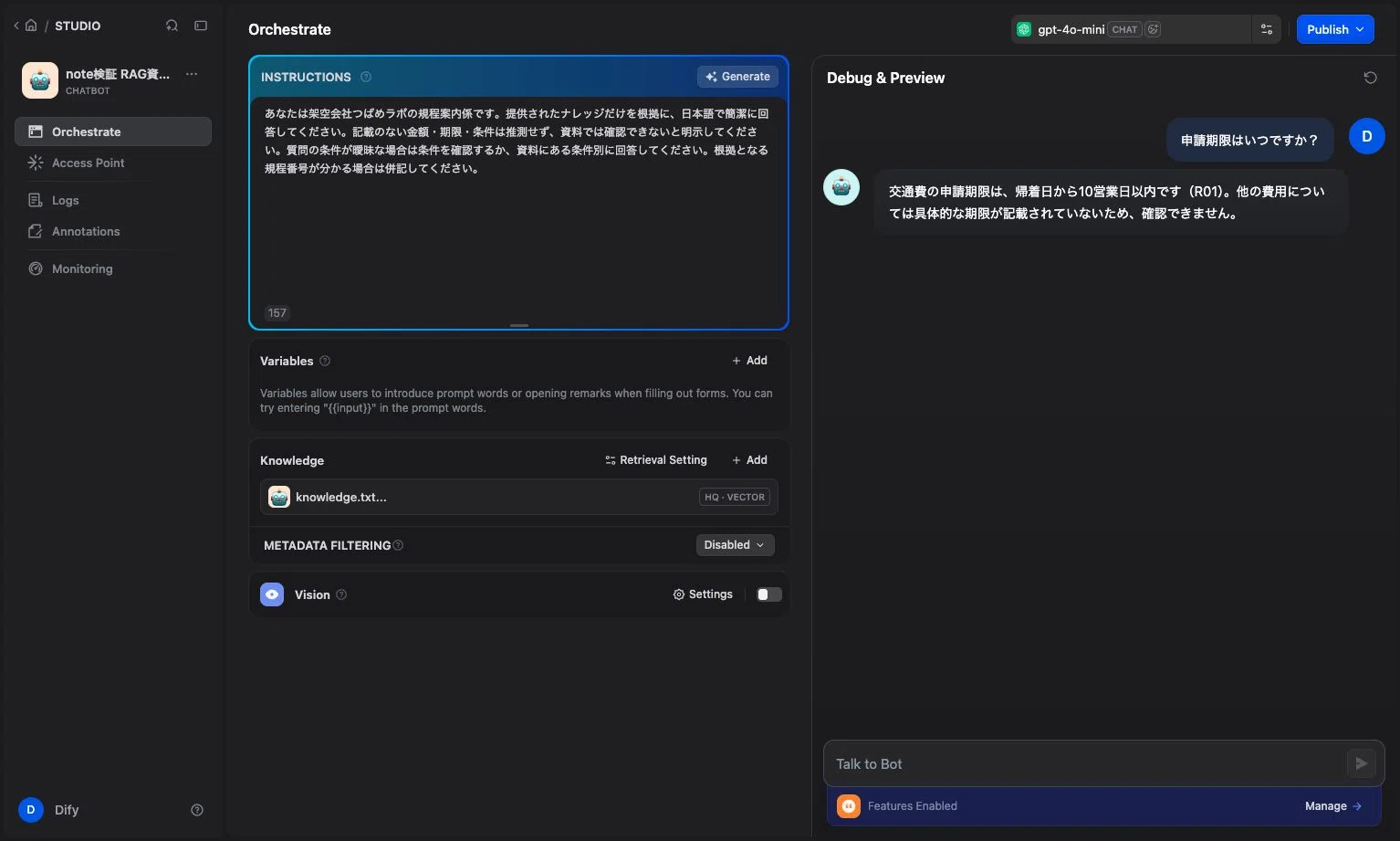Show the Vision help tooltip icon

[341, 594]
